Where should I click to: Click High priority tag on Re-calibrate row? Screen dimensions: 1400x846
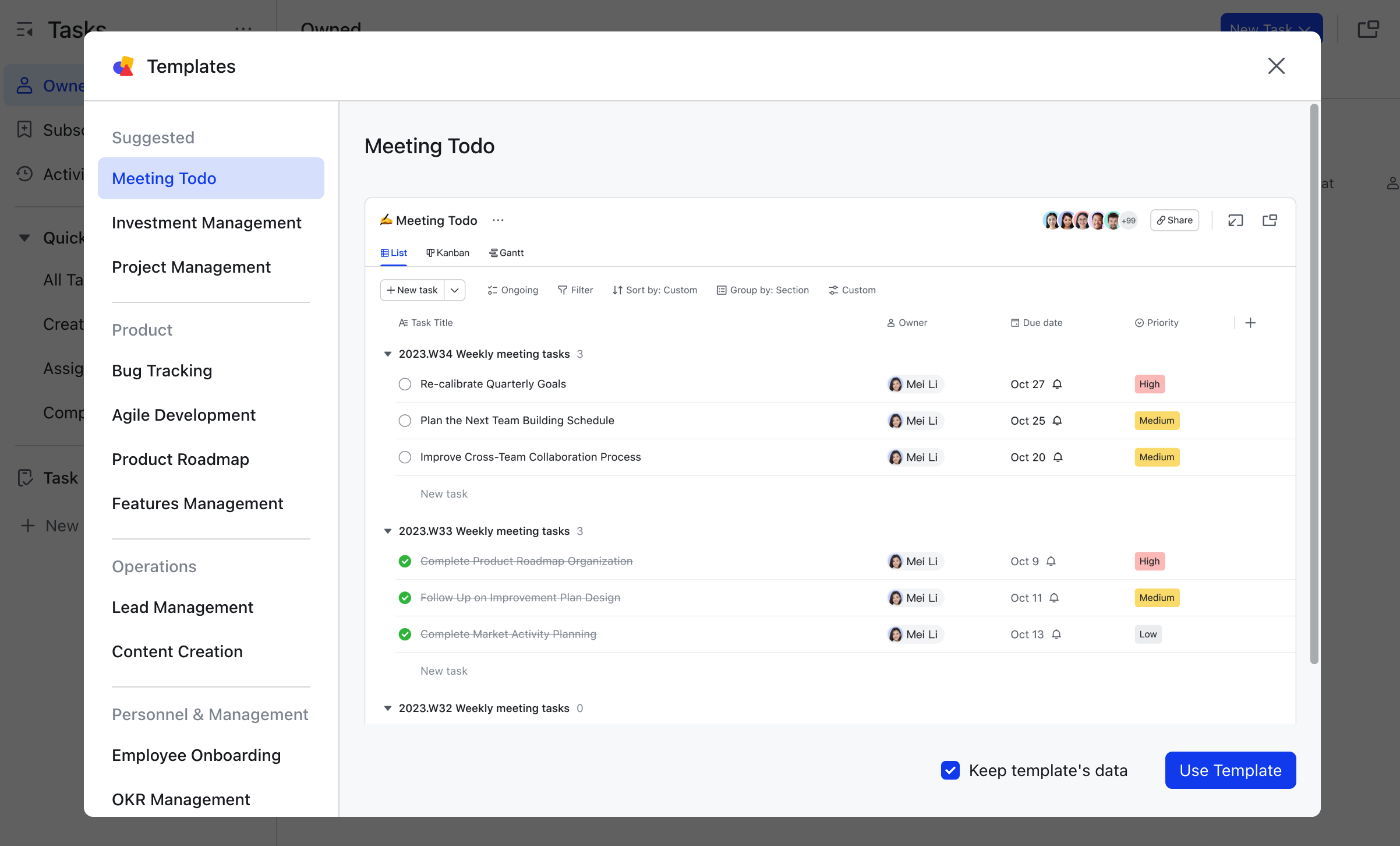pyautogui.click(x=1150, y=384)
